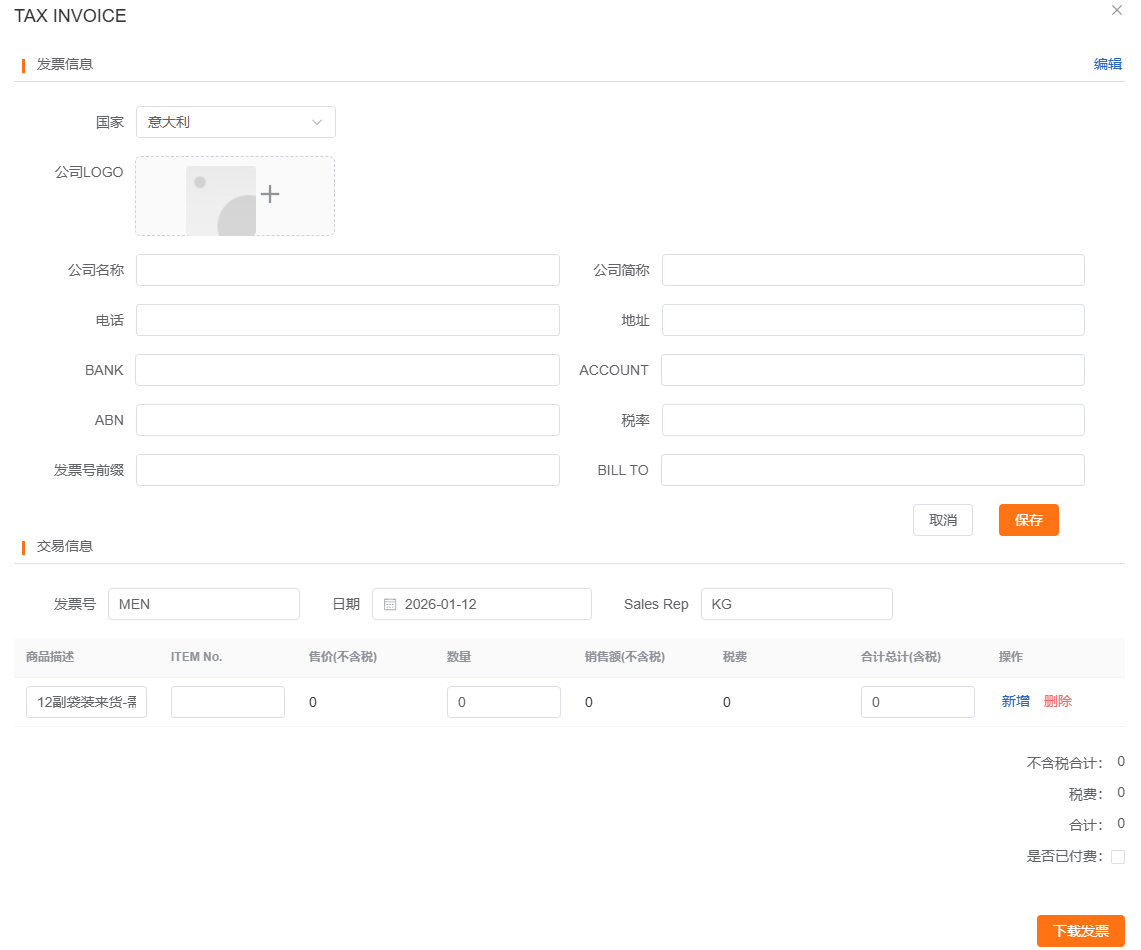Click the plus icon to upload company logo
The height and width of the screenshot is (950, 1141).
pos(270,194)
